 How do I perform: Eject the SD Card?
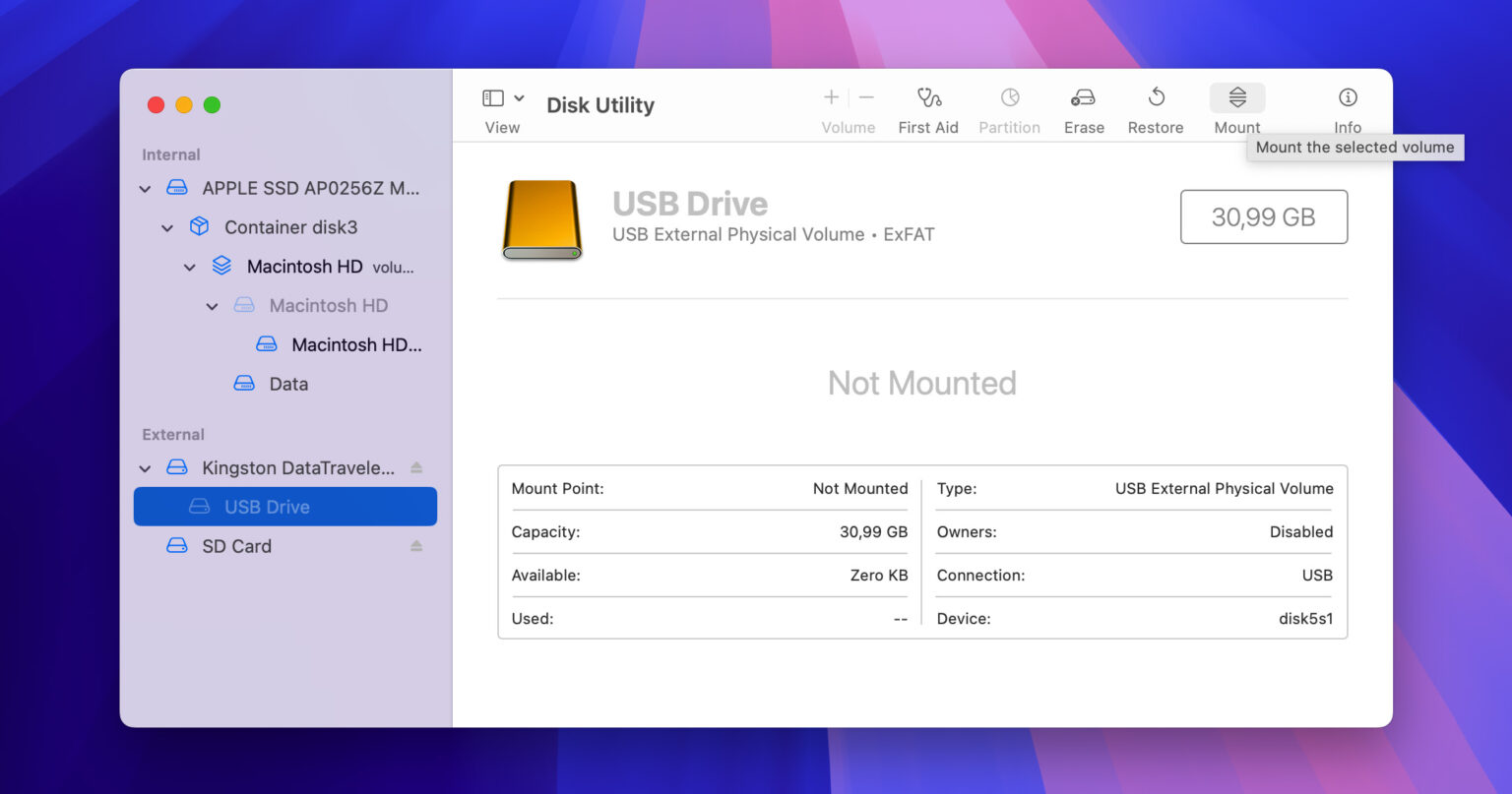tap(416, 546)
